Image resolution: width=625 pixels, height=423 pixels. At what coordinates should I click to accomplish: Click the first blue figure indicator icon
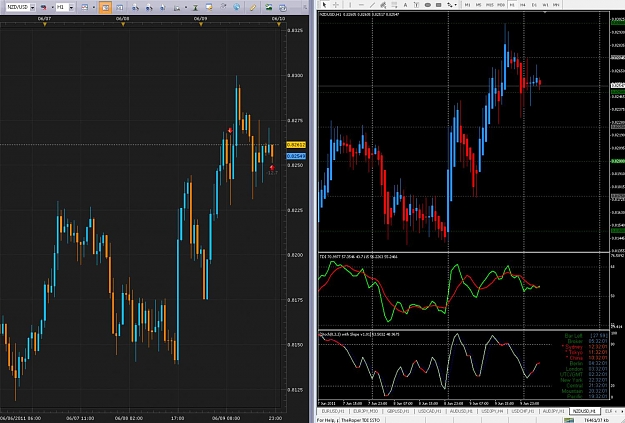pyautogui.click(x=135, y=8)
